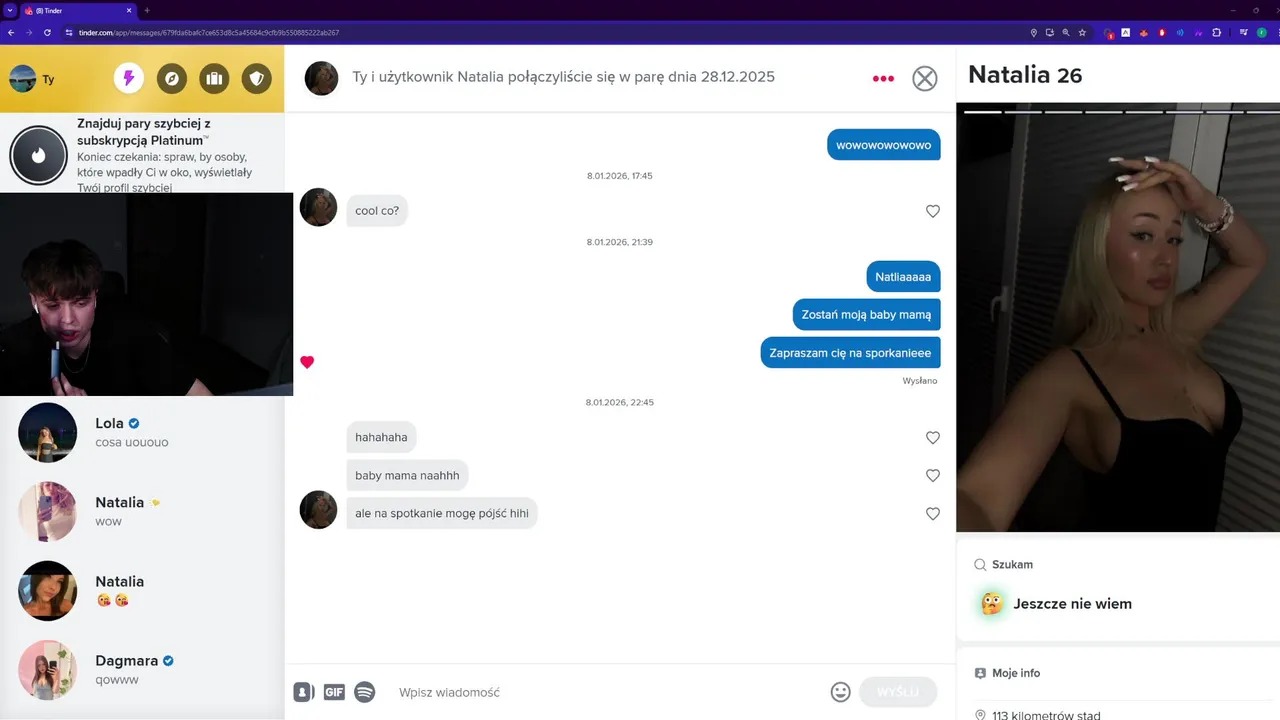Like the "cool co?" message heart
1280x720 pixels.
click(933, 211)
